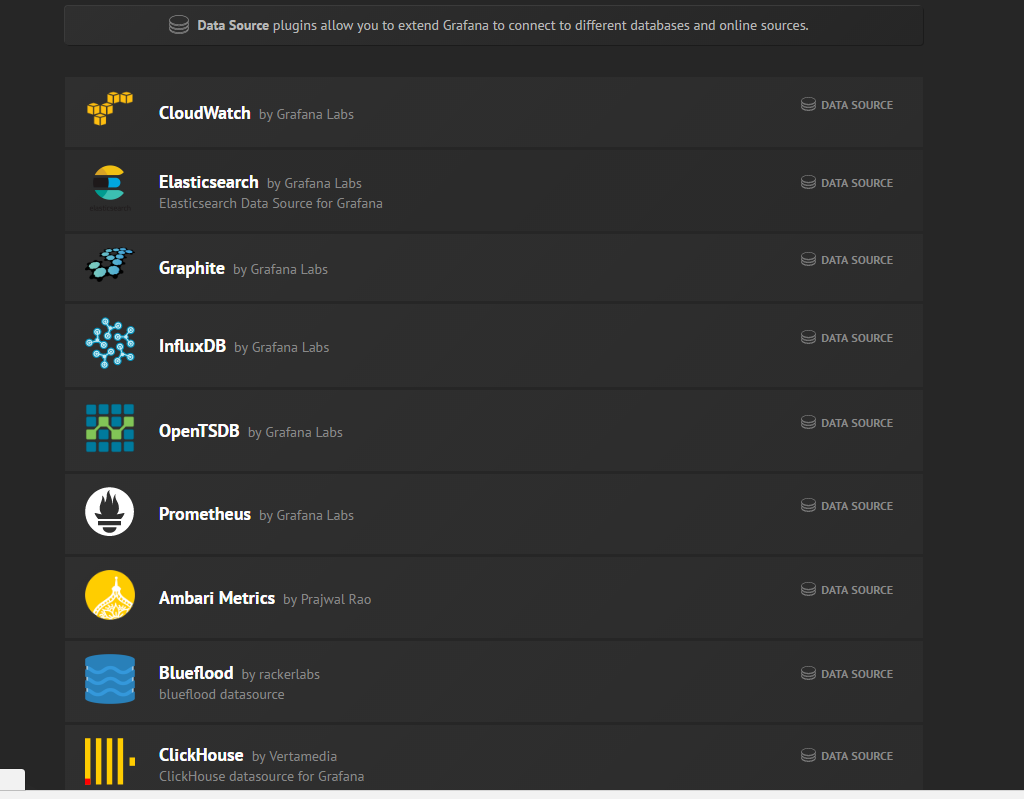Open the Elasticsearch plugin link

click(x=208, y=182)
